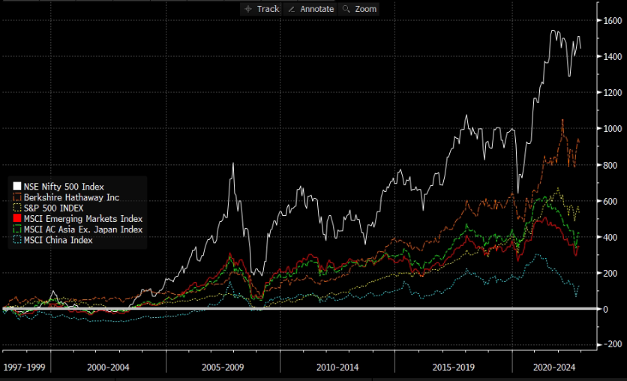Viewport: 627px width, 381px height.
Task: Select the Zoom tool label
Action: tap(366, 9)
